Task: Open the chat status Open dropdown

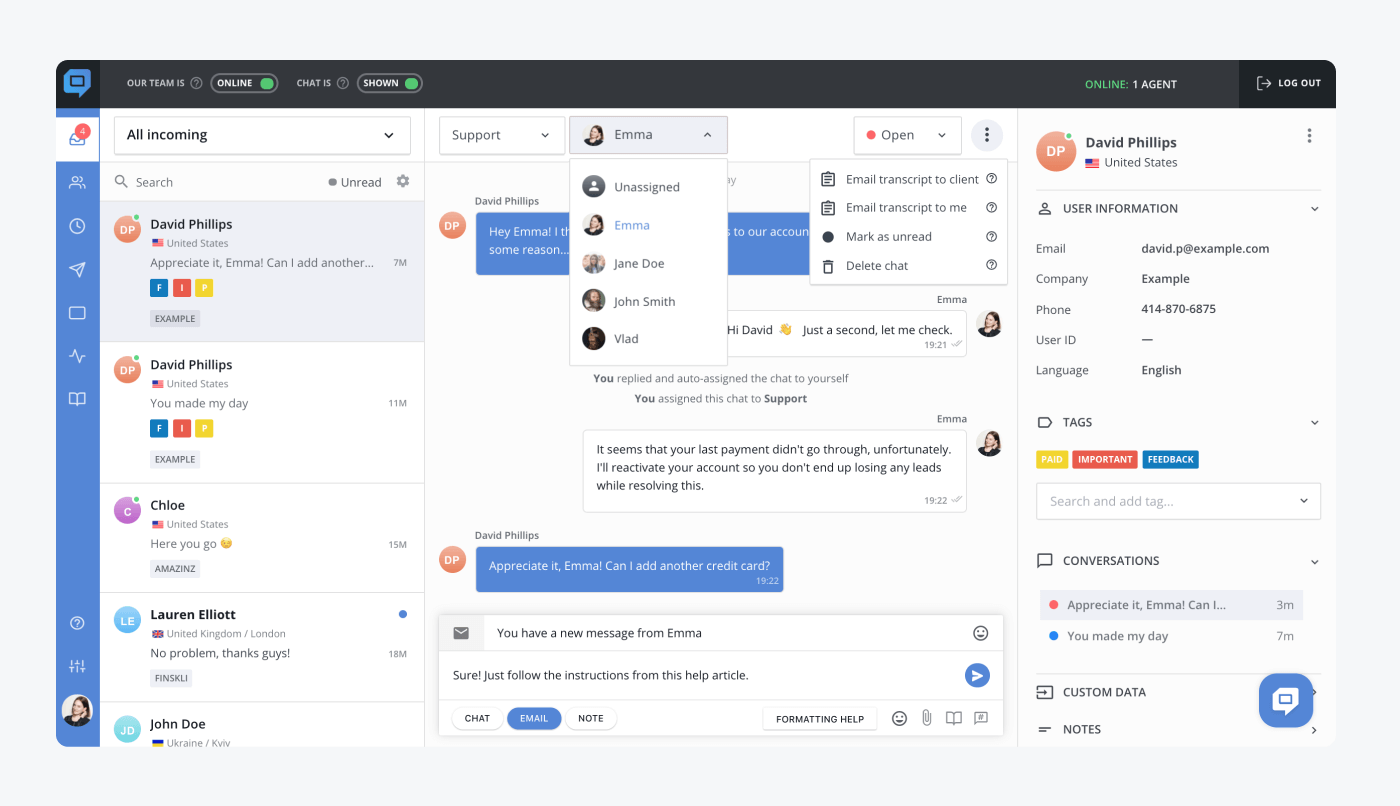Action: [906, 134]
